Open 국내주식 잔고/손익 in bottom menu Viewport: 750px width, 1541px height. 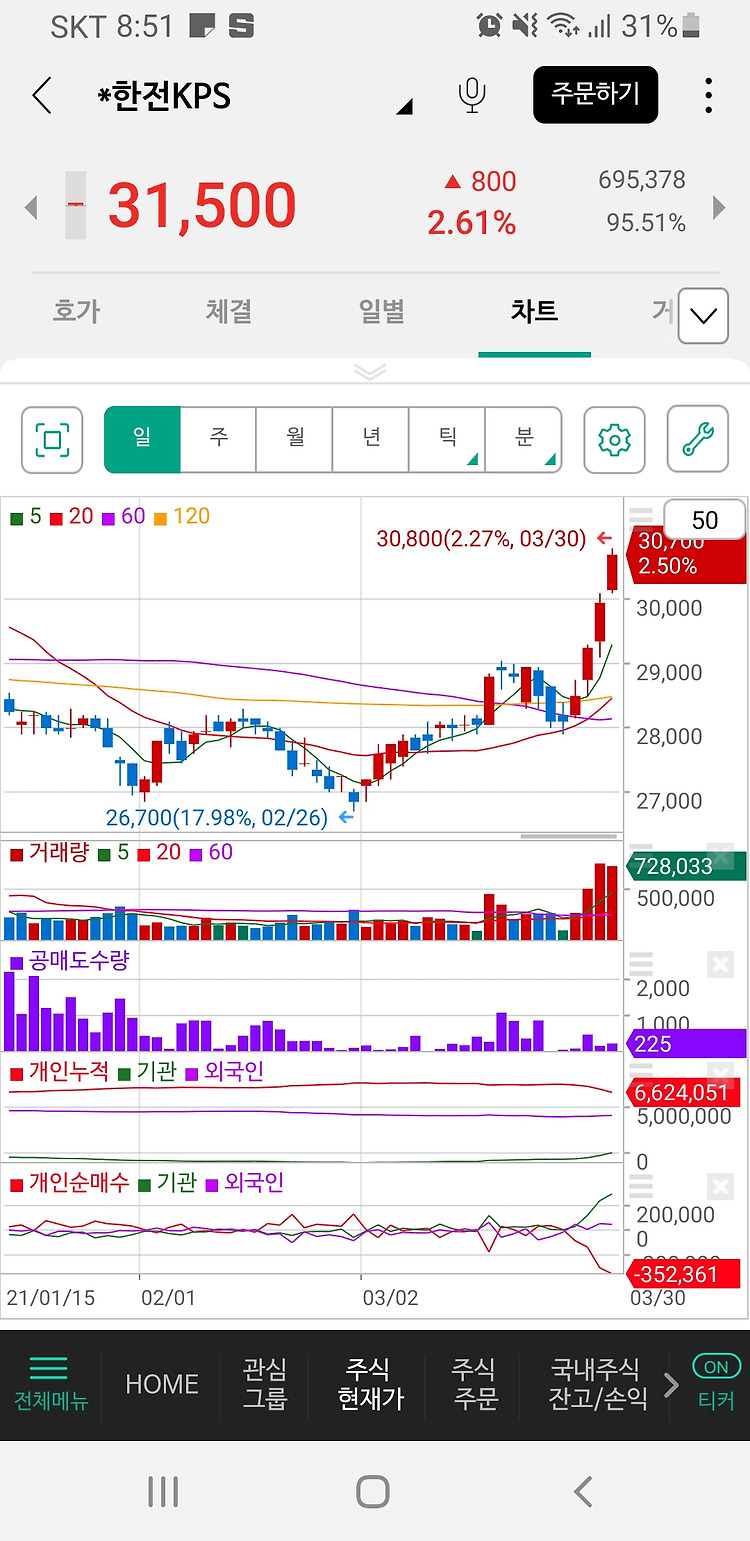tap(598, 1384)
